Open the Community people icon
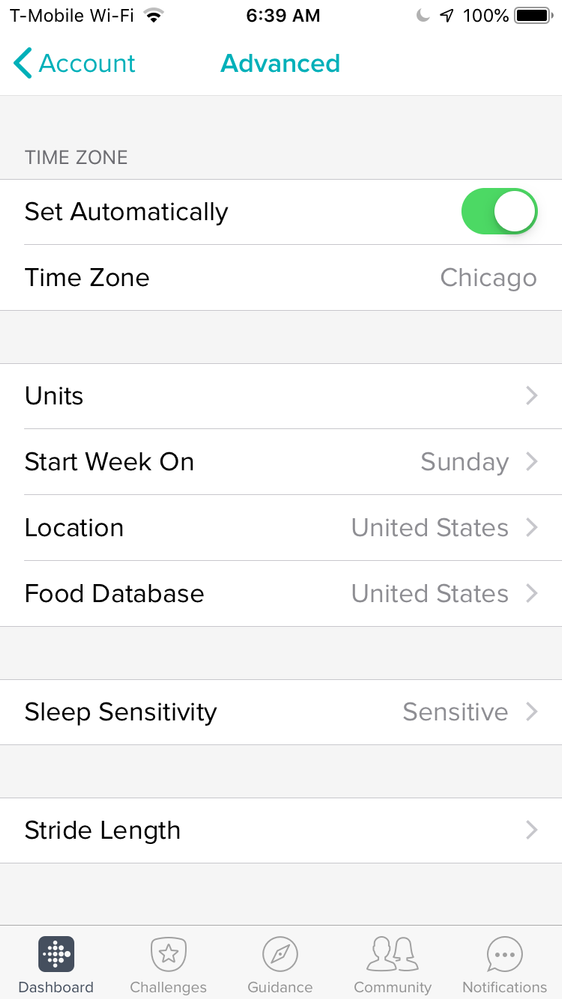The height and width of the screenshot is (999, 562). 393,954
